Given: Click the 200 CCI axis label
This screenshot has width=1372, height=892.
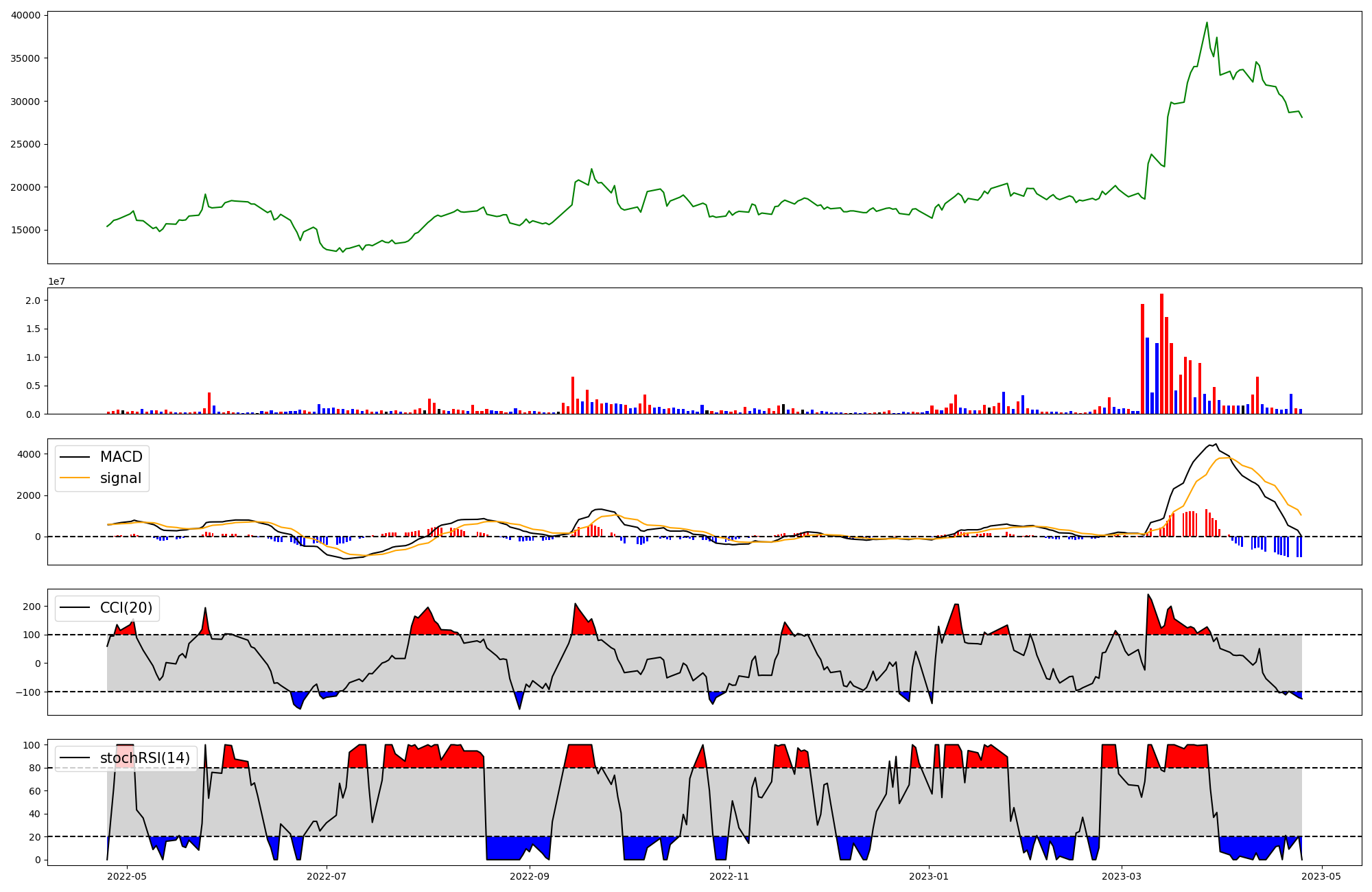Looking at the screenshot, I should tap(32, 607).
